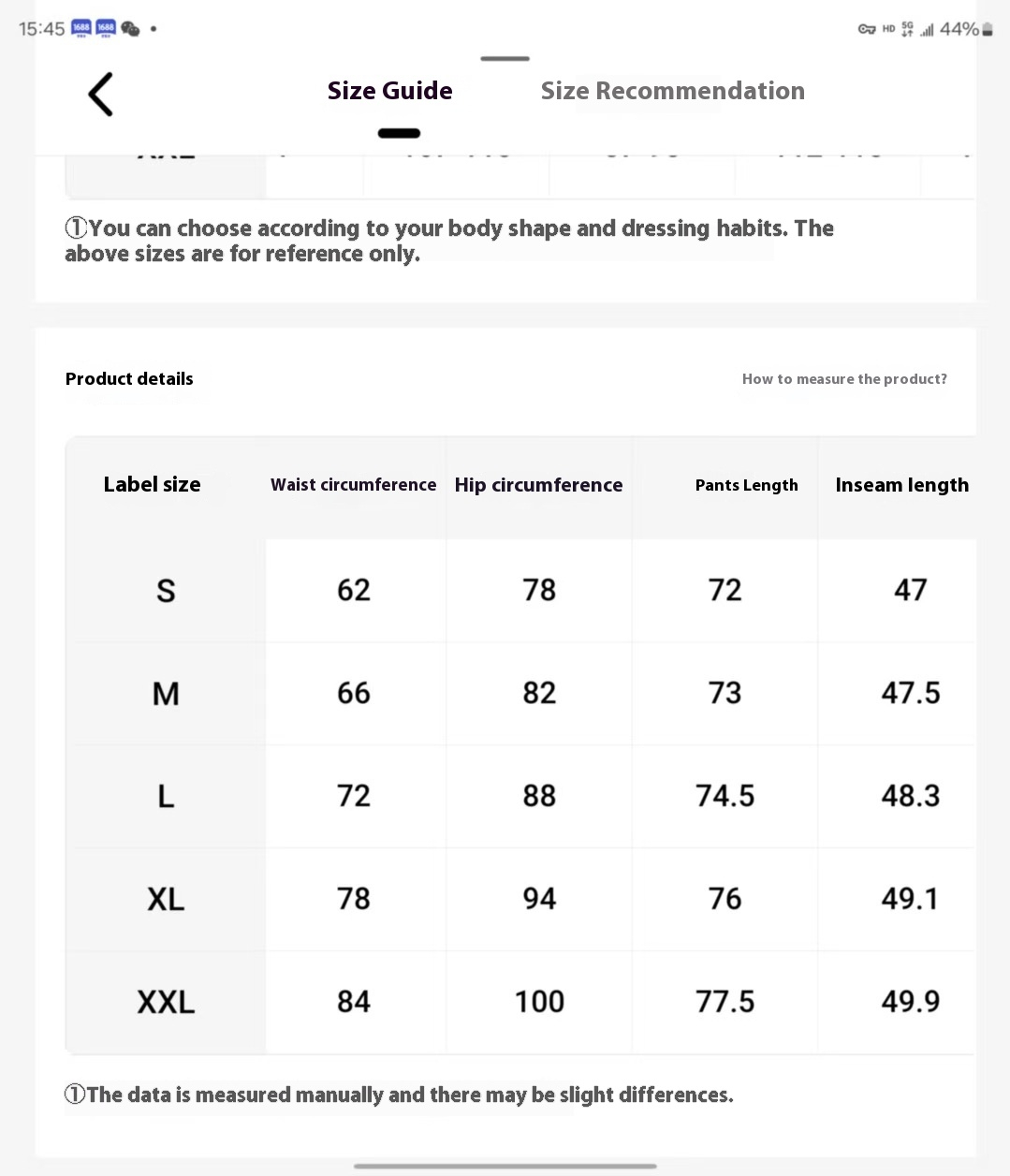The width and height of the screenshot is (1010, 1176).
Task: Tap the first 1688 notification icon
Action: [81, 28]
